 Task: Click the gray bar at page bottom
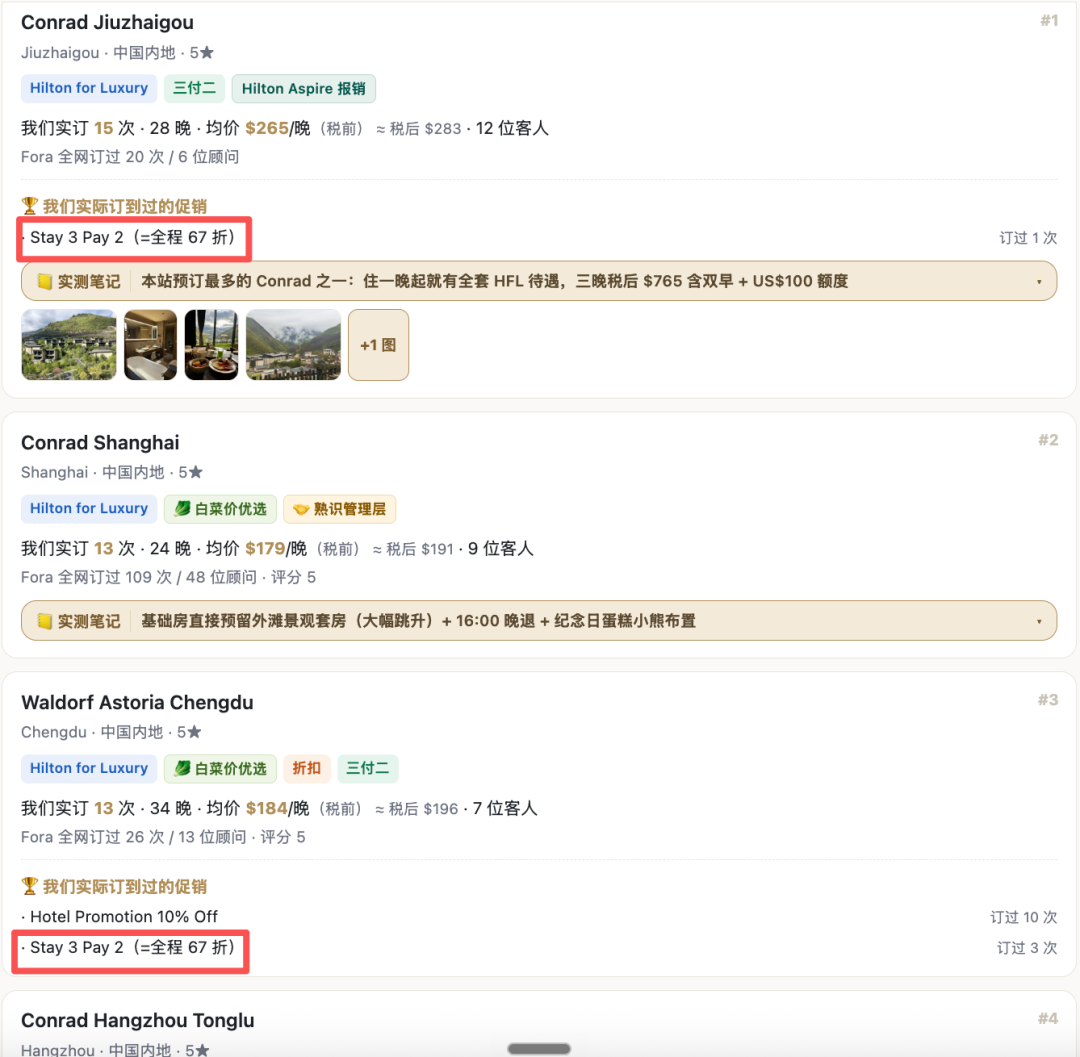(539, 1049)
